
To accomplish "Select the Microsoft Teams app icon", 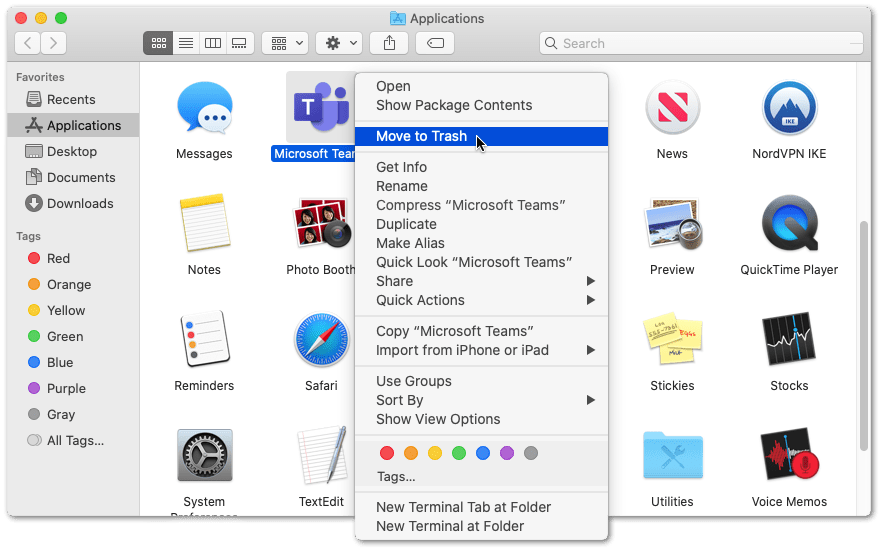I will [x=320, y=108].
